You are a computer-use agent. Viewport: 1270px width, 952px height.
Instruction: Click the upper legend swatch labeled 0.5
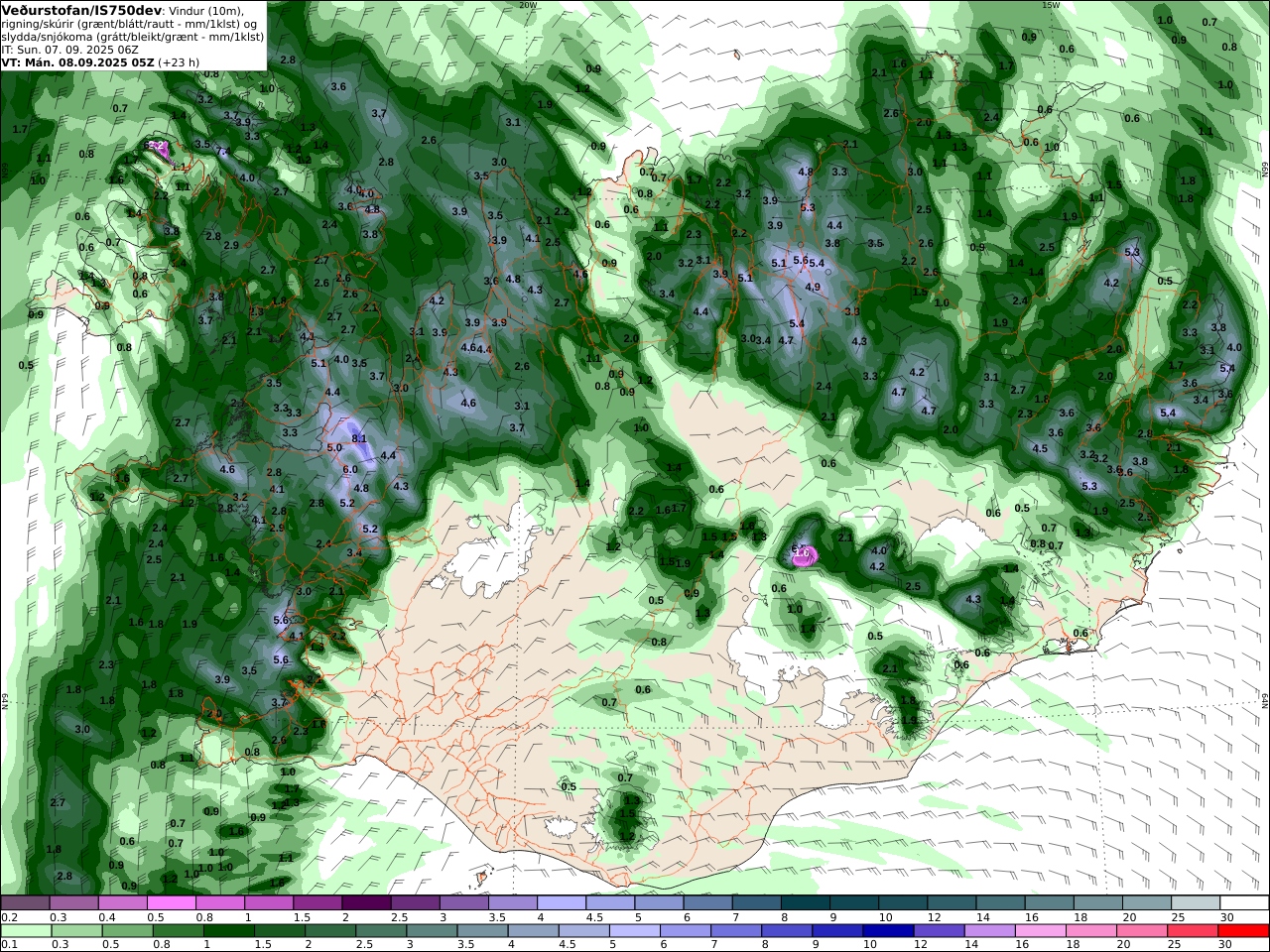pyautogui.click(x=171, y=902)
